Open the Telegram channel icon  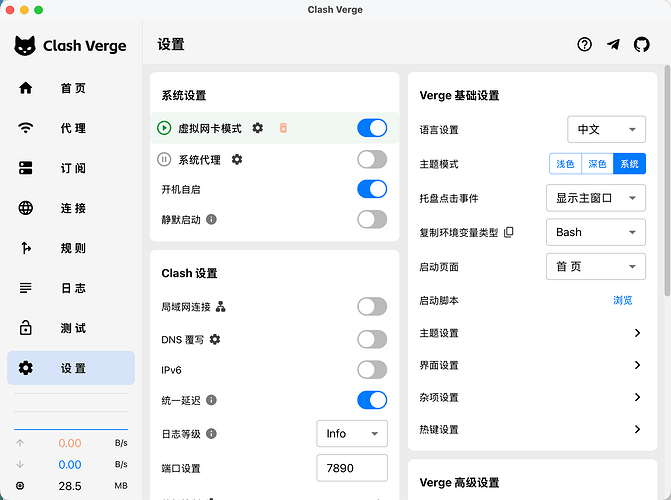click(x=613, y=44)
